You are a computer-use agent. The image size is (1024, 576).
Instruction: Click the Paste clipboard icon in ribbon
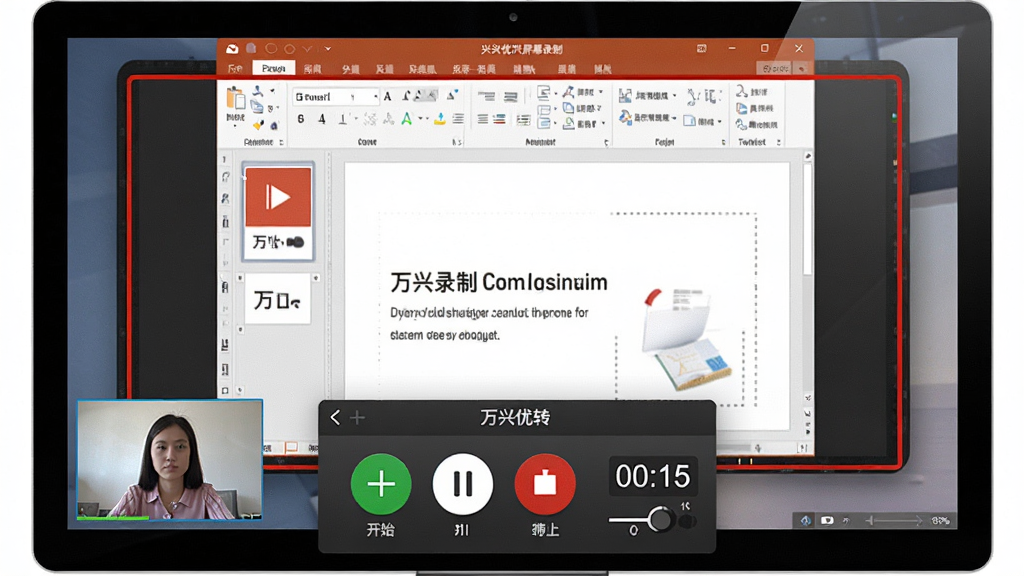[x=236, y=99]
